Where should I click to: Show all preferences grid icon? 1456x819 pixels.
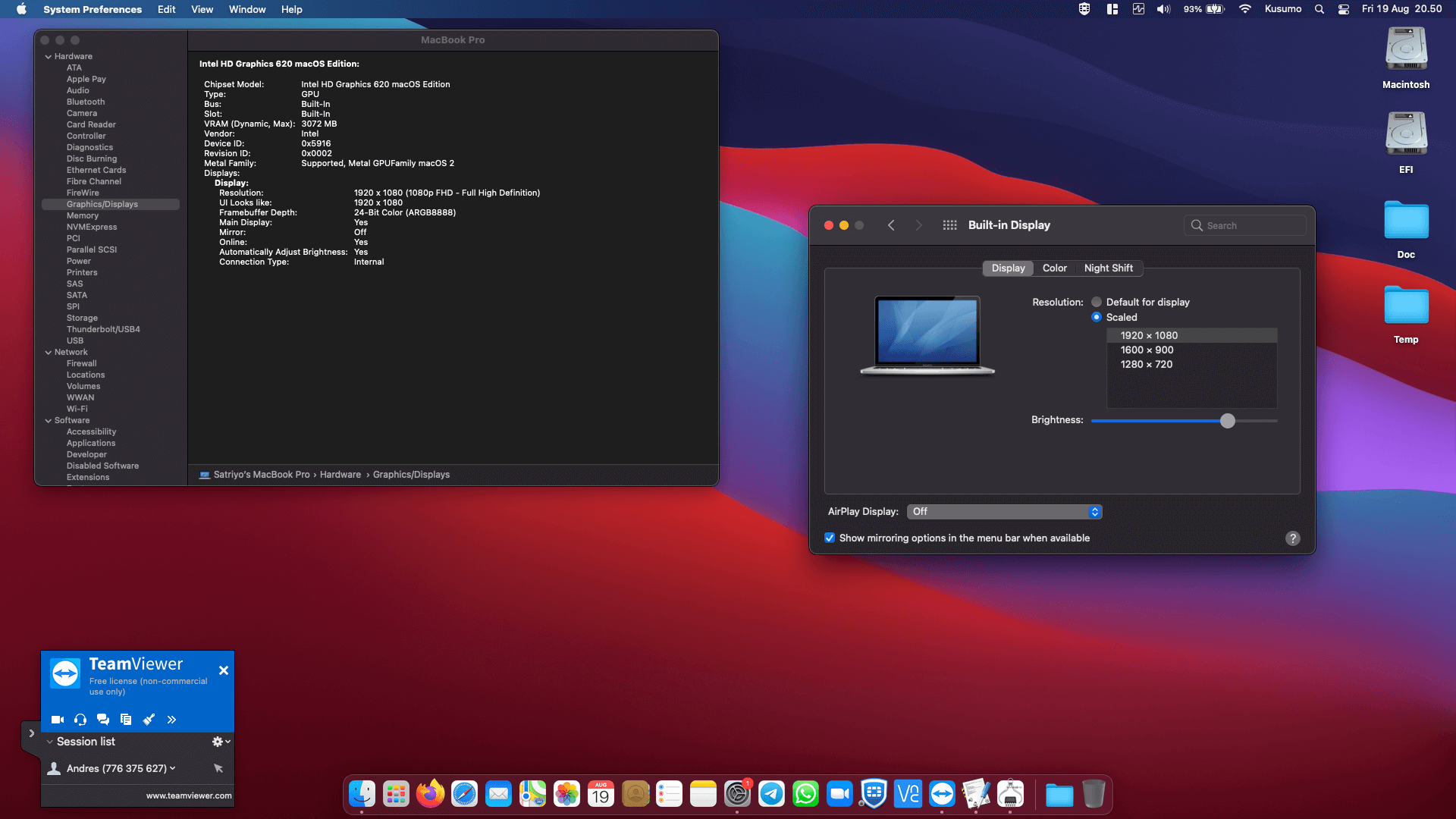tap(949, 225)
